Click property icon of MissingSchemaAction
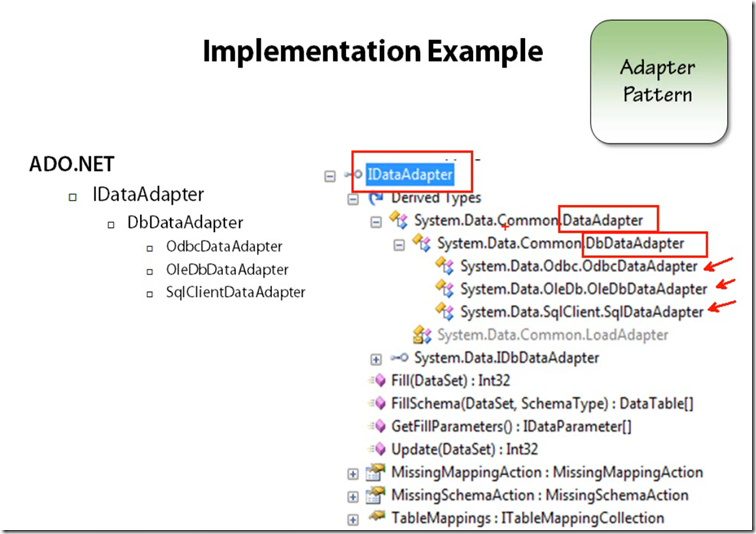756x534 pixels. pos(376,495)
